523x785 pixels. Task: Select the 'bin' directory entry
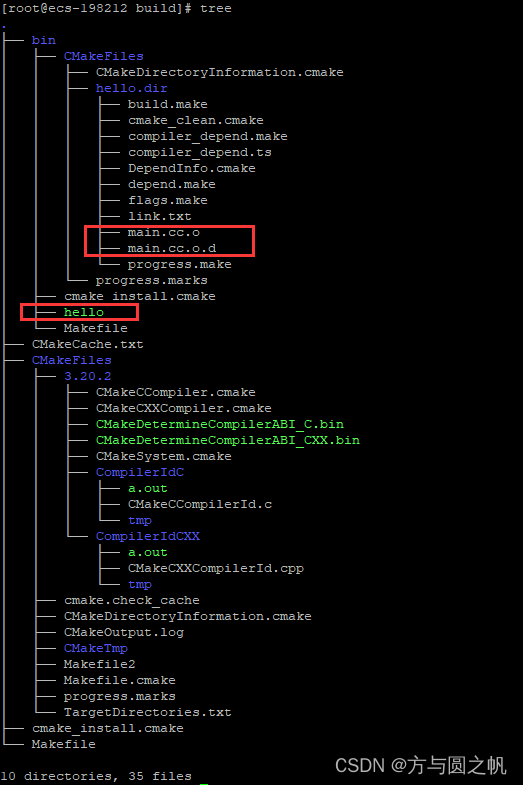[44, 41]
